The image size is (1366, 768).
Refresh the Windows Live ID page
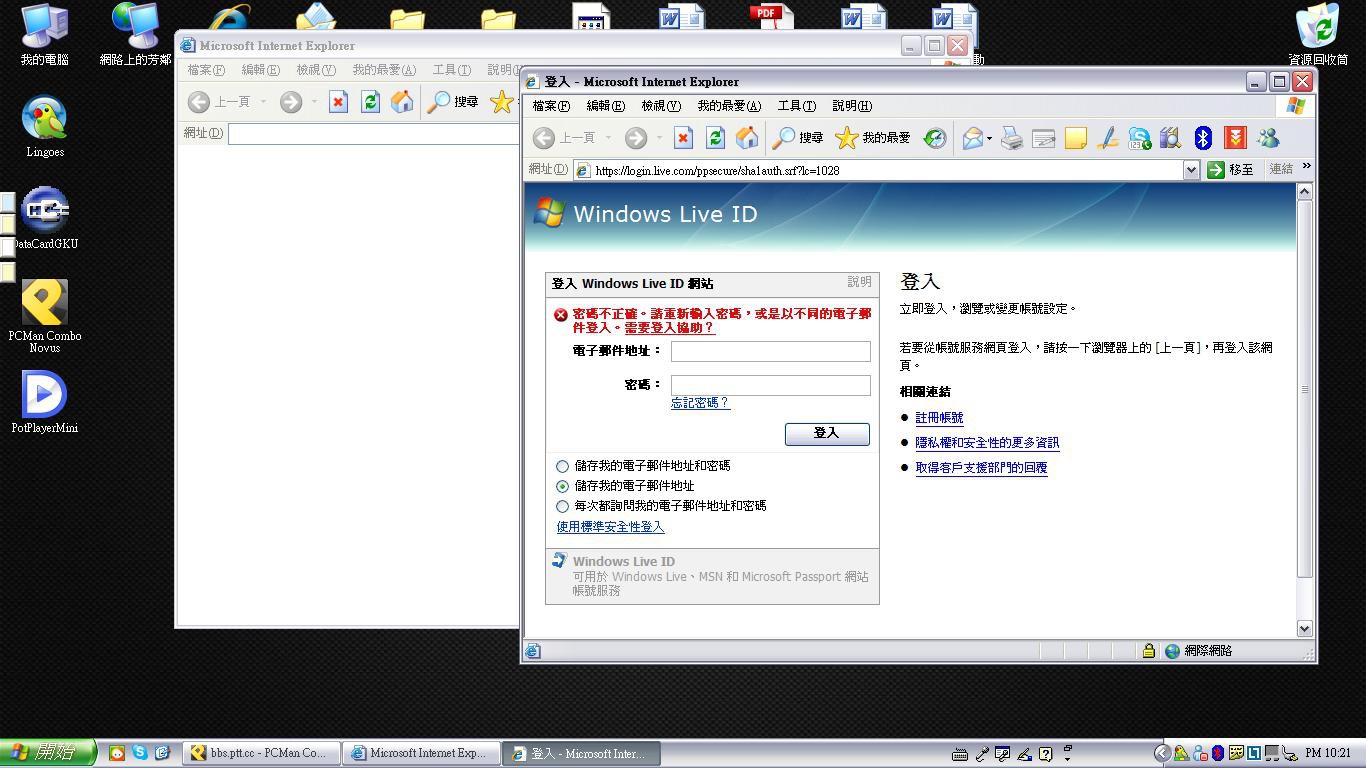click(715, 138)
